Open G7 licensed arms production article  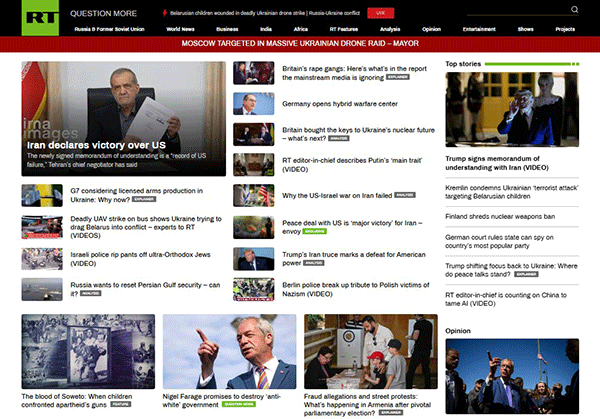pos(137,195)
